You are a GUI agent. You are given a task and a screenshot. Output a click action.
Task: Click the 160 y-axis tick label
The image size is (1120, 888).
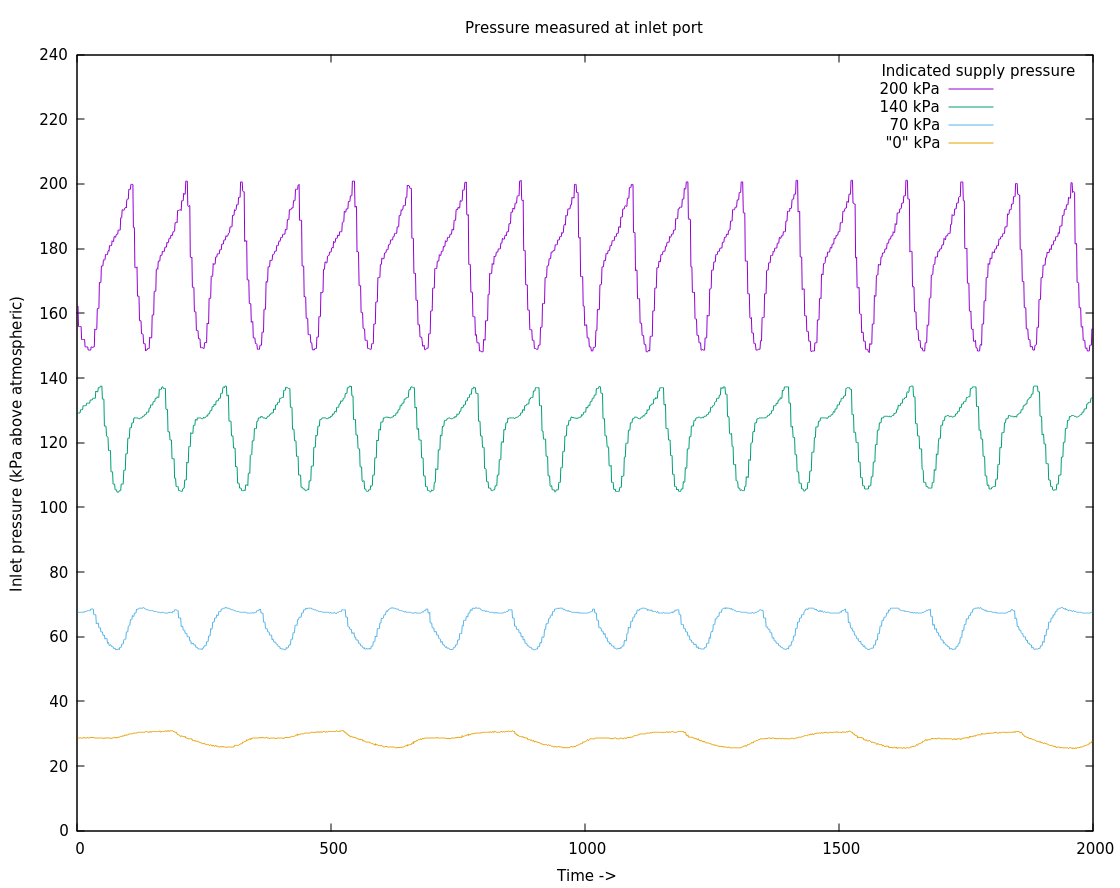(x=53, y=314)
